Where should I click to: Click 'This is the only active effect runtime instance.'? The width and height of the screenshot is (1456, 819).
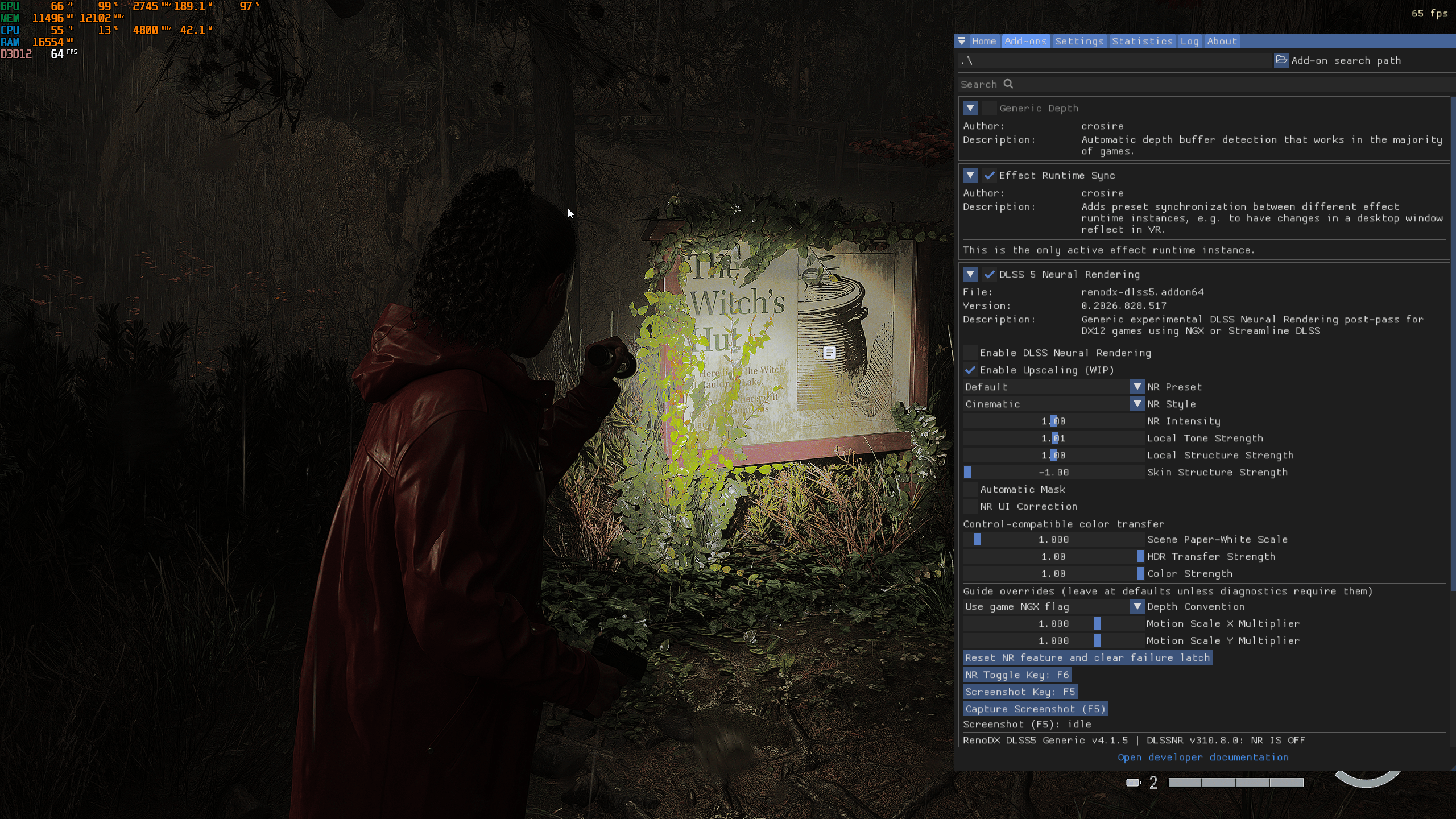point(1108,250)
